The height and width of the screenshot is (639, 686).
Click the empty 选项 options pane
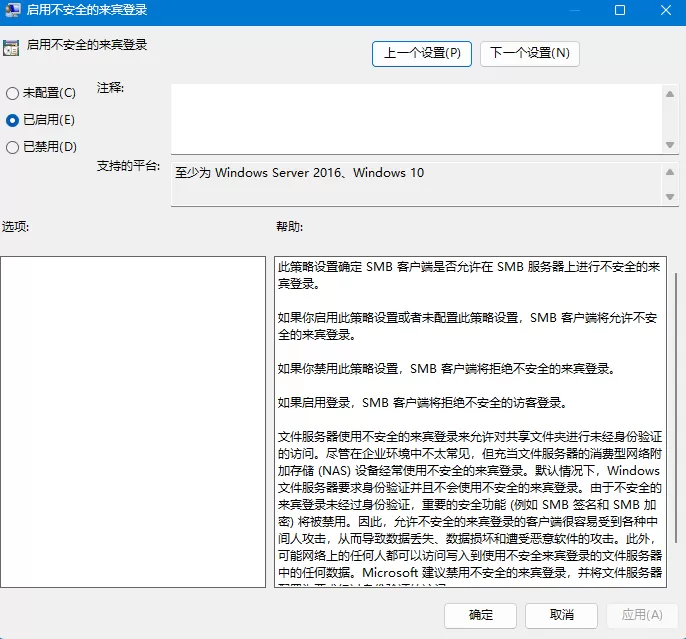click(133, 422)
